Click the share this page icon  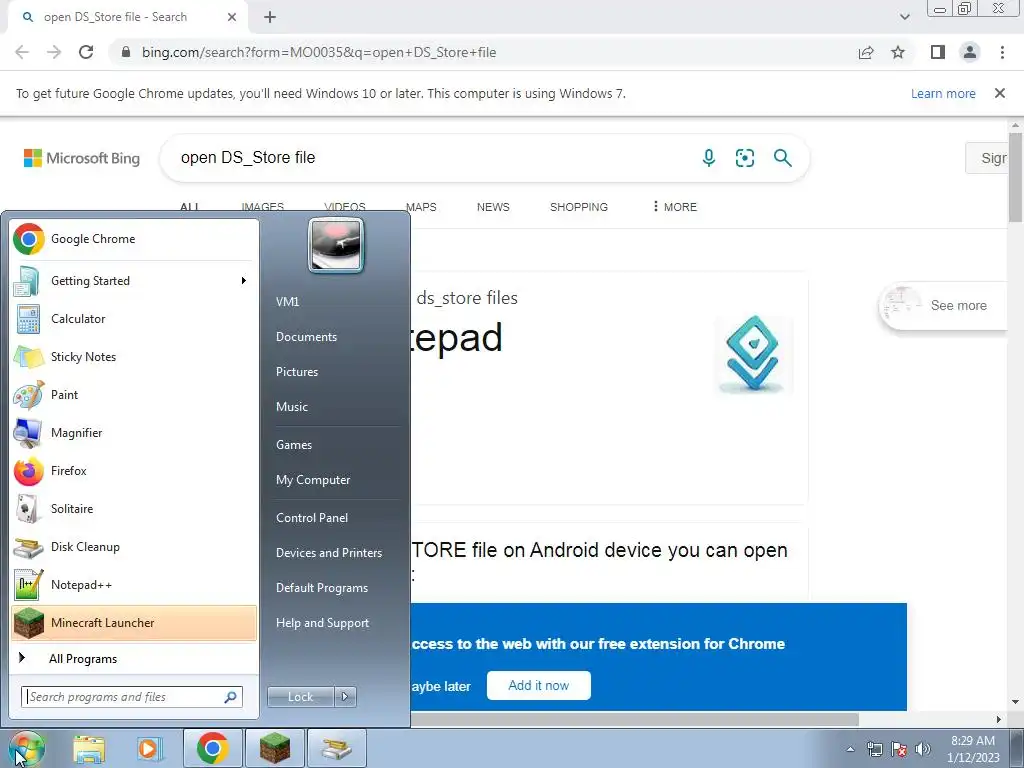pyautogui.click(x=866, y=52)
